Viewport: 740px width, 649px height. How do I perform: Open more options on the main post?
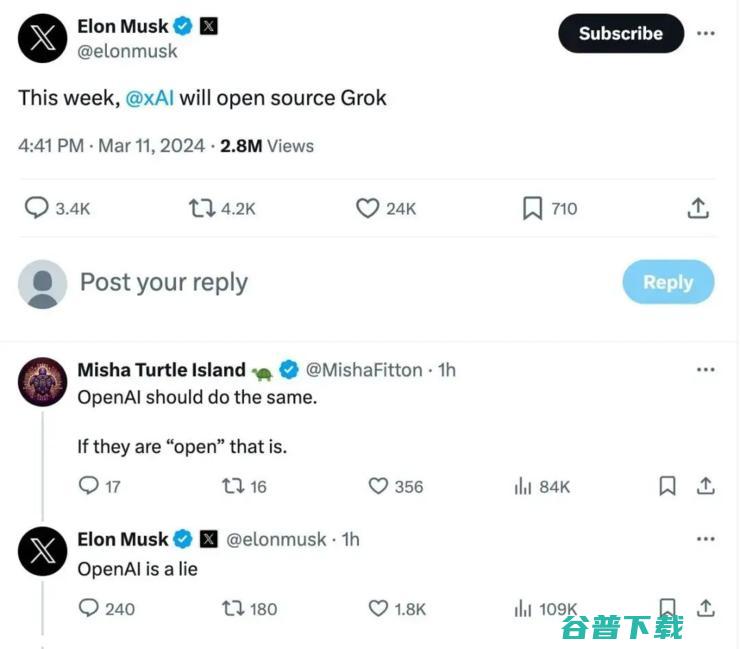[706, 33]
